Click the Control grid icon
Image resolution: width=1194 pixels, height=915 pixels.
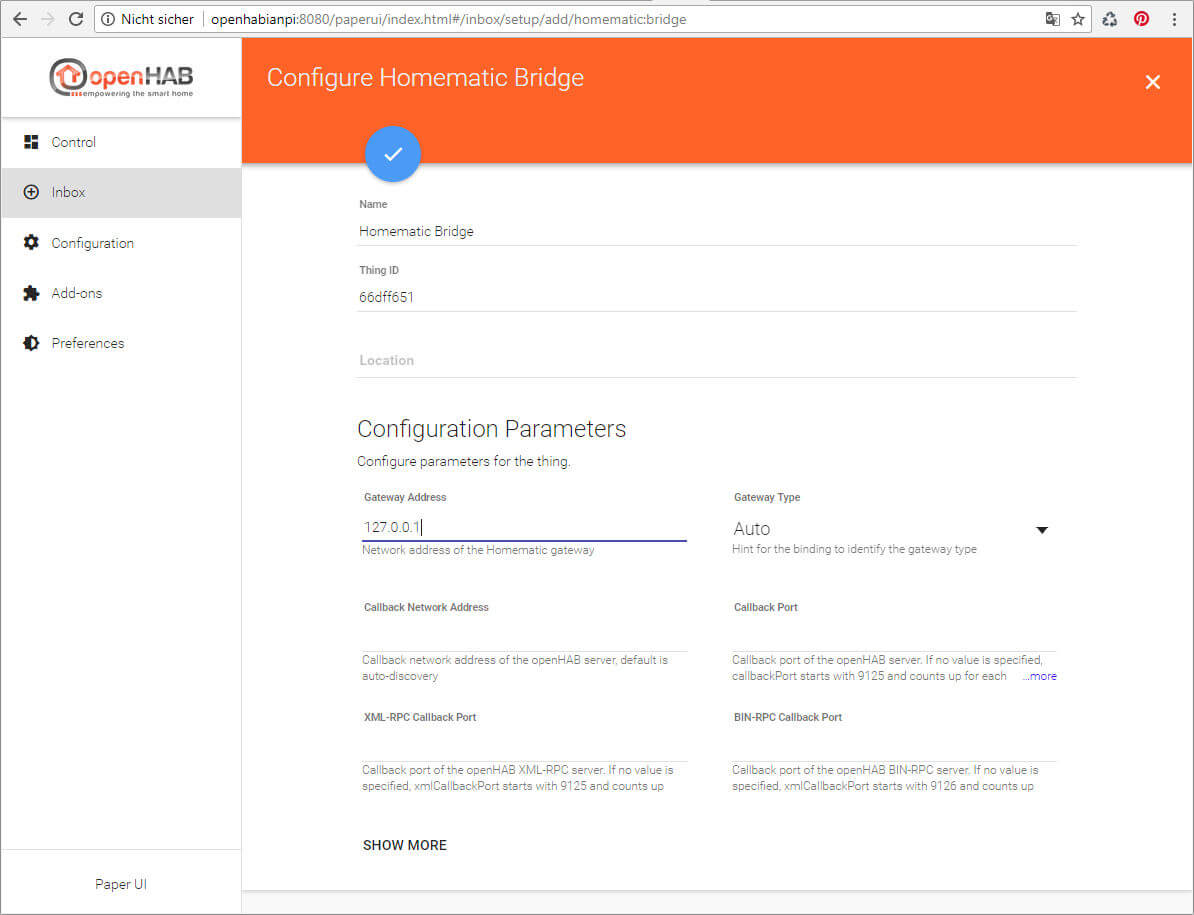(x=31, y=142)
